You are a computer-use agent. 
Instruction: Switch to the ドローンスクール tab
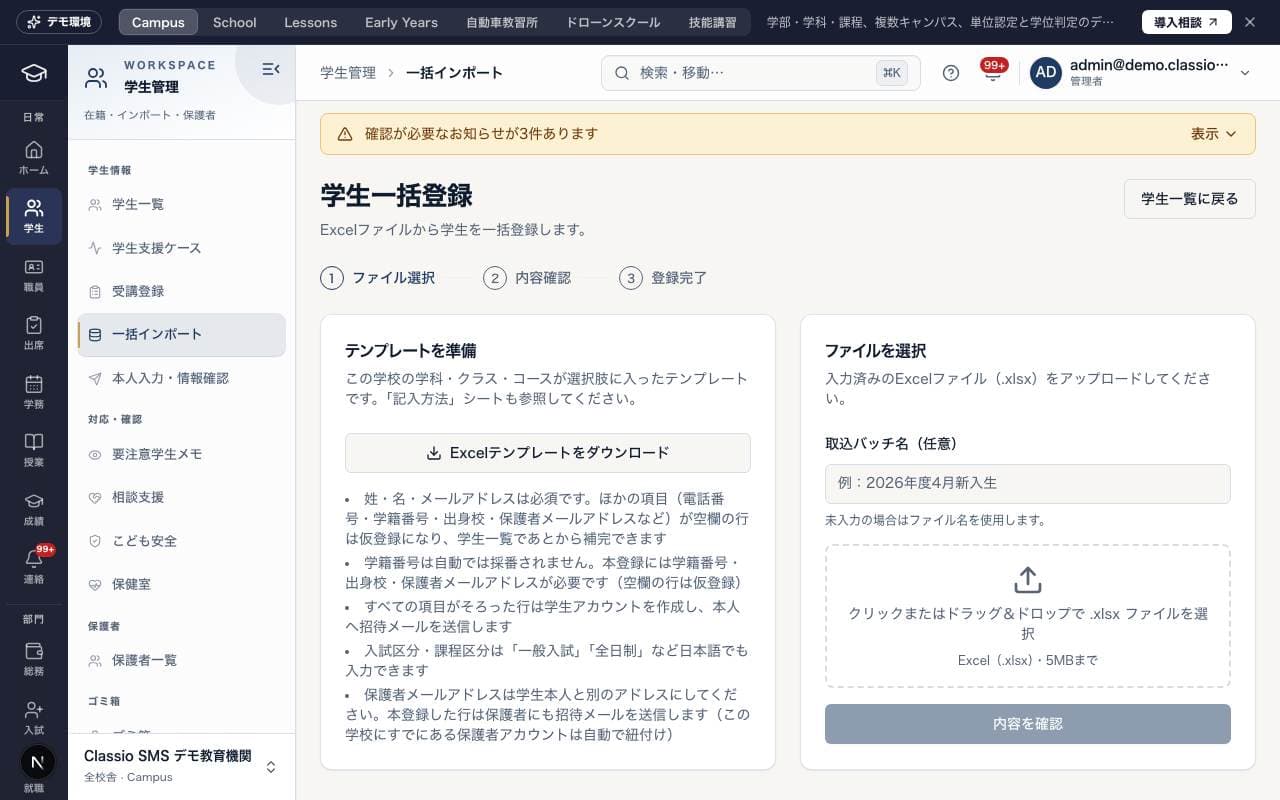613,22
